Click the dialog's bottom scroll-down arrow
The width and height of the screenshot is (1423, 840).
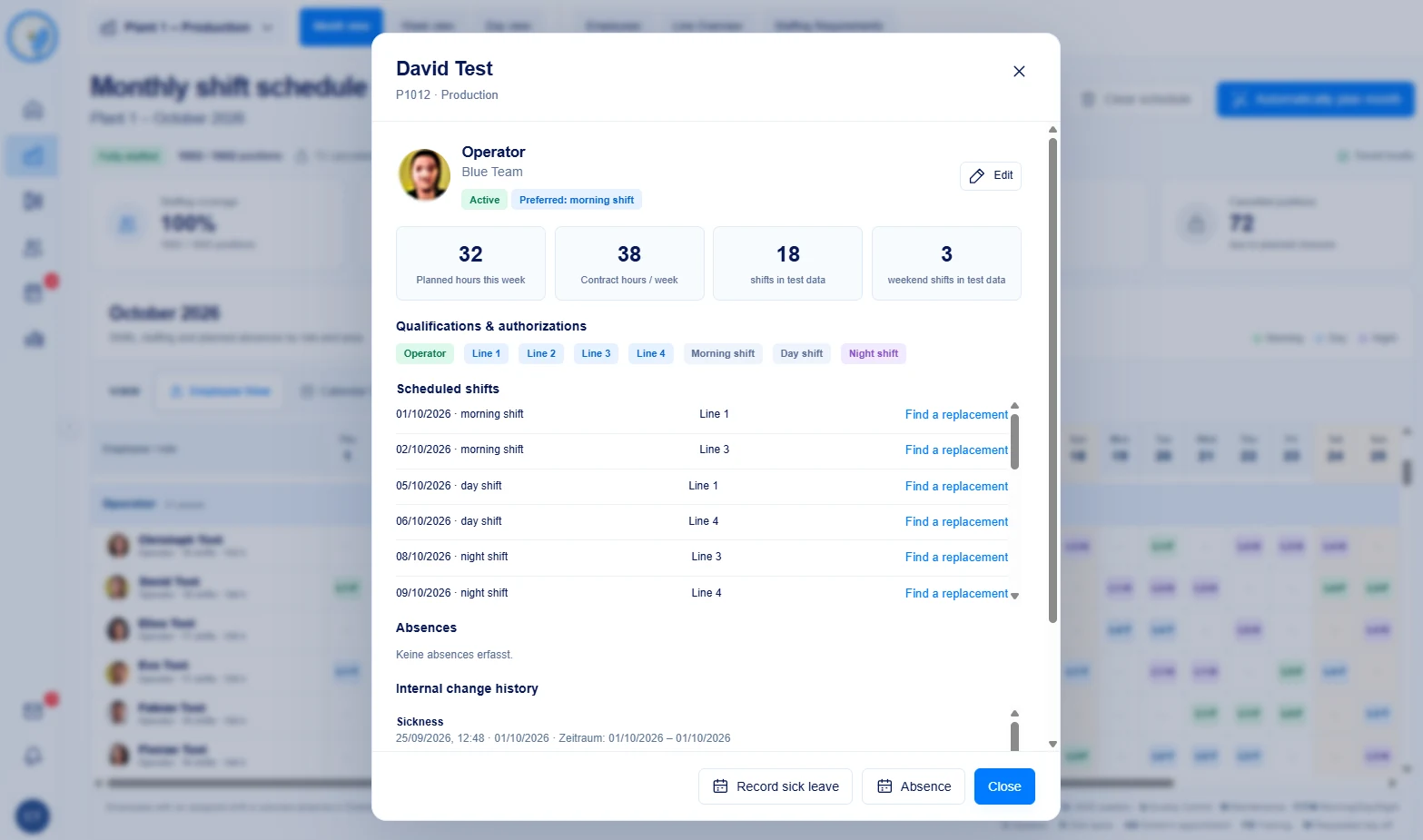point(1053,744)
